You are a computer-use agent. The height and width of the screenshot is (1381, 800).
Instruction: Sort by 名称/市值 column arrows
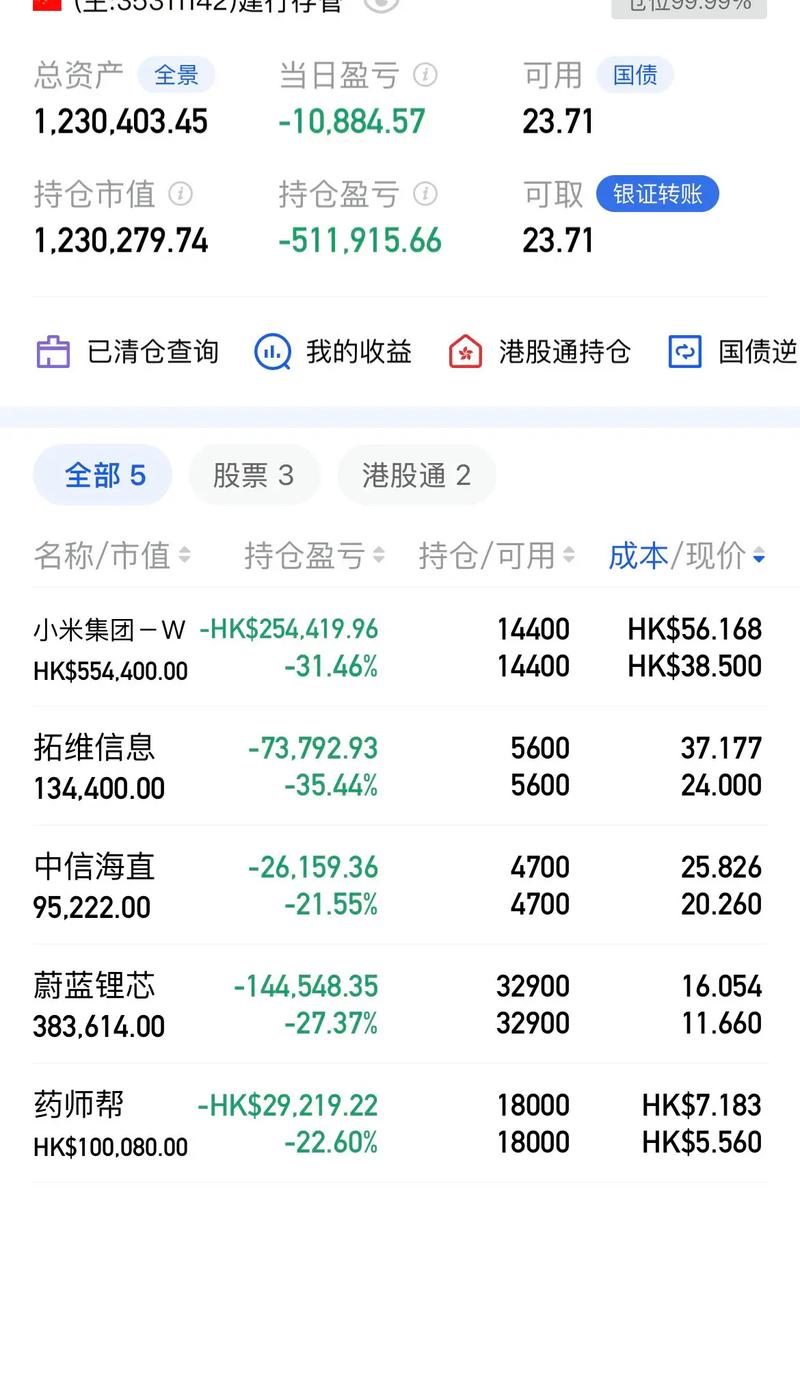coord(184,556)
